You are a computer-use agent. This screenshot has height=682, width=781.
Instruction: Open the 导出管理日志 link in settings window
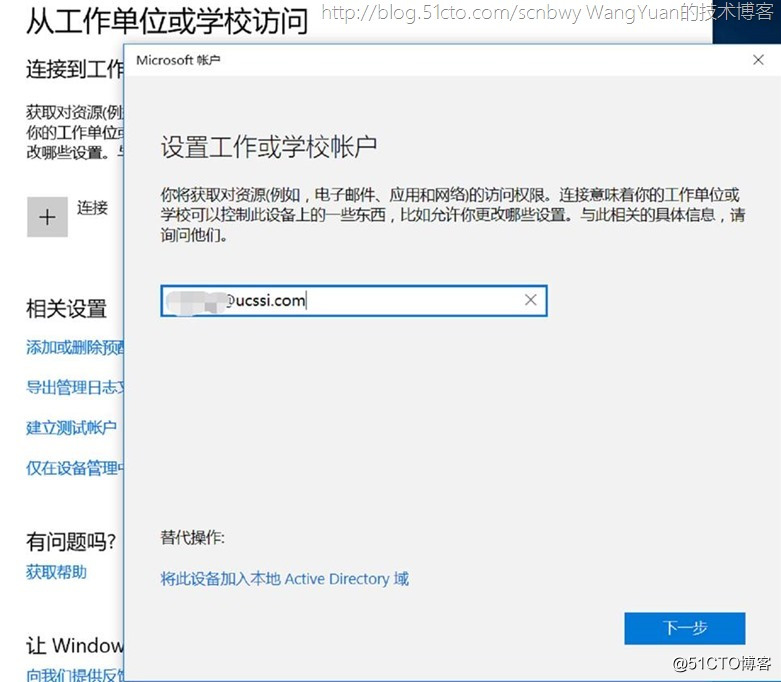click(75, 387)
